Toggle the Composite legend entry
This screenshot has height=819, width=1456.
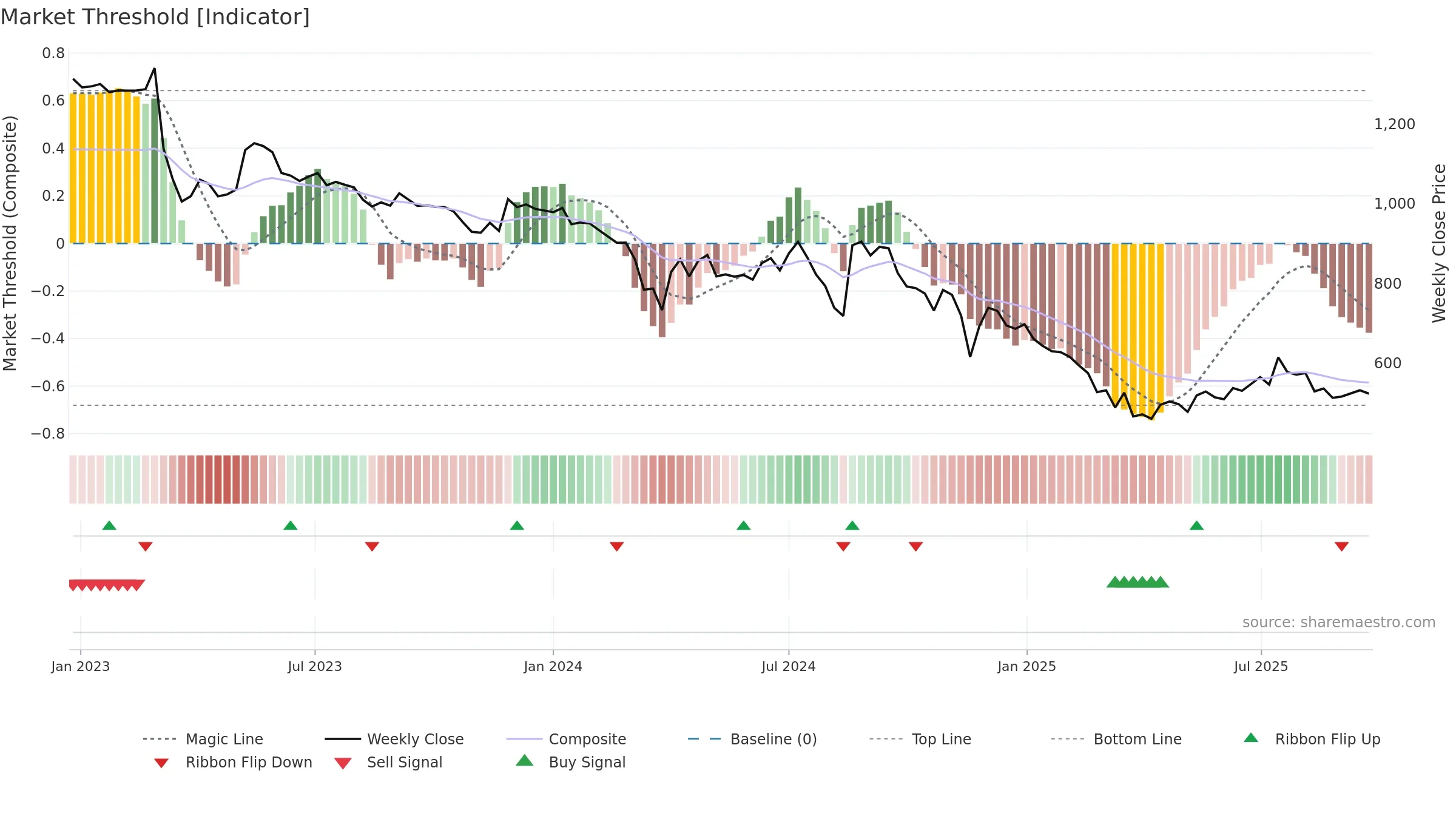pyautogui.click(x=566, y=739)
